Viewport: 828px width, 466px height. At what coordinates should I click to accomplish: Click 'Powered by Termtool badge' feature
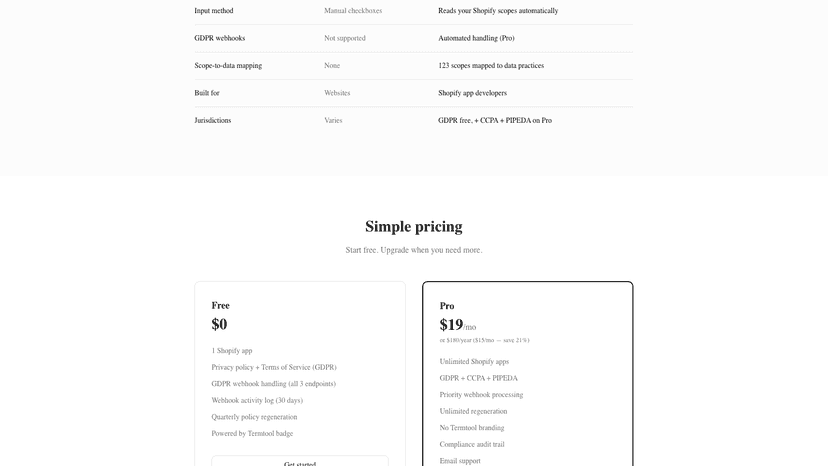pyautogui.click(x=252, y=434)
